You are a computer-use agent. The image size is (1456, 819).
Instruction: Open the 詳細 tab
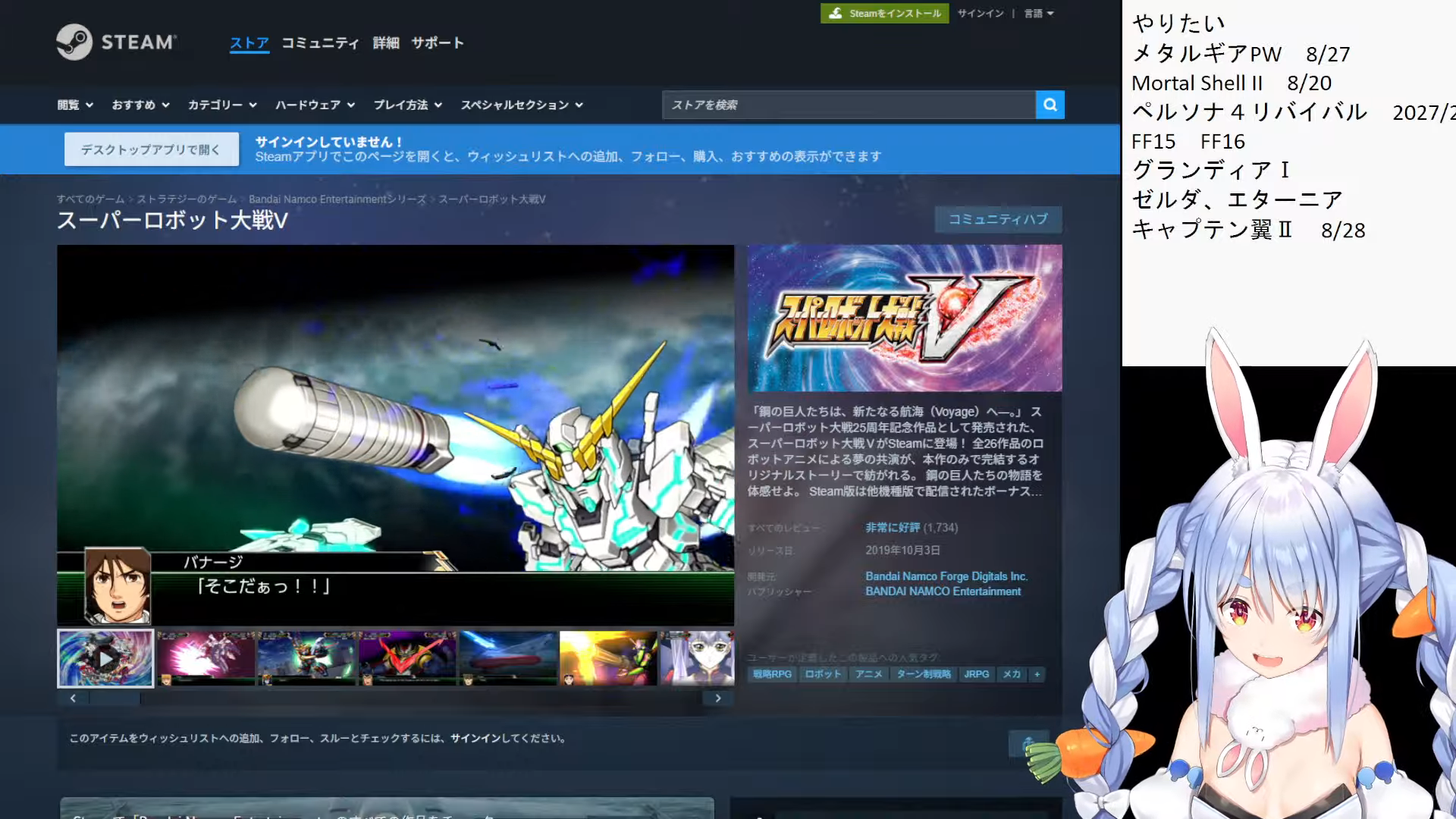pyautogui.click(x=386, y=43)
